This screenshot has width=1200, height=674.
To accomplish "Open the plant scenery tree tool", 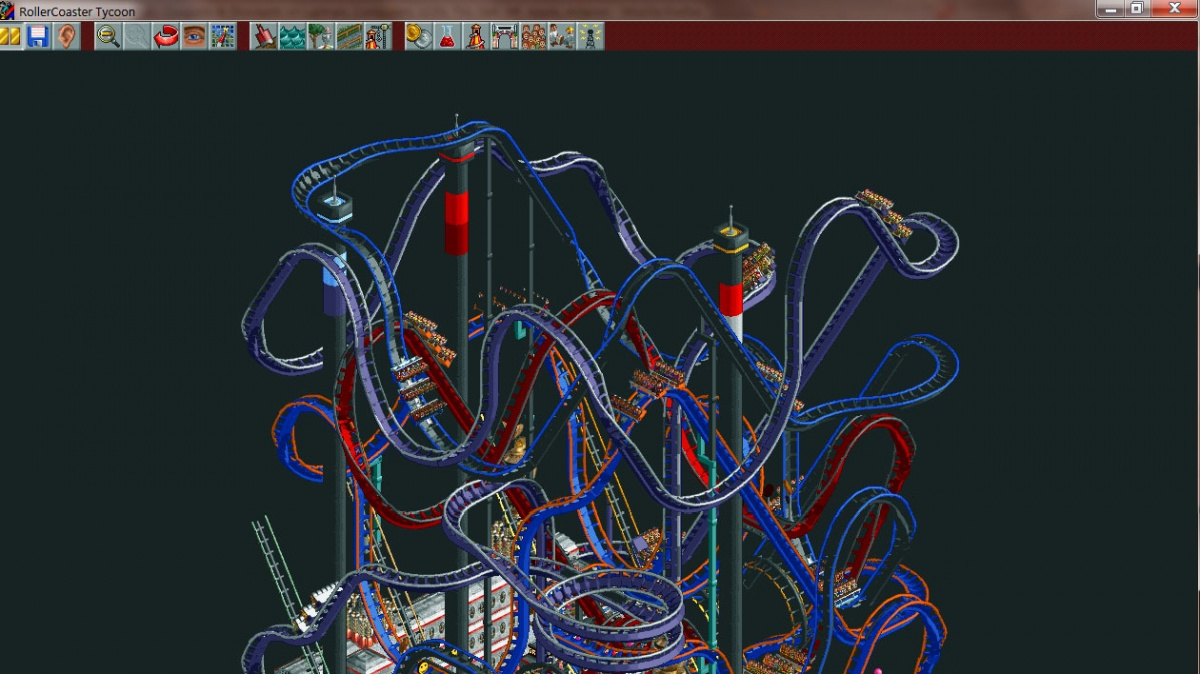I will coord(319,38).
